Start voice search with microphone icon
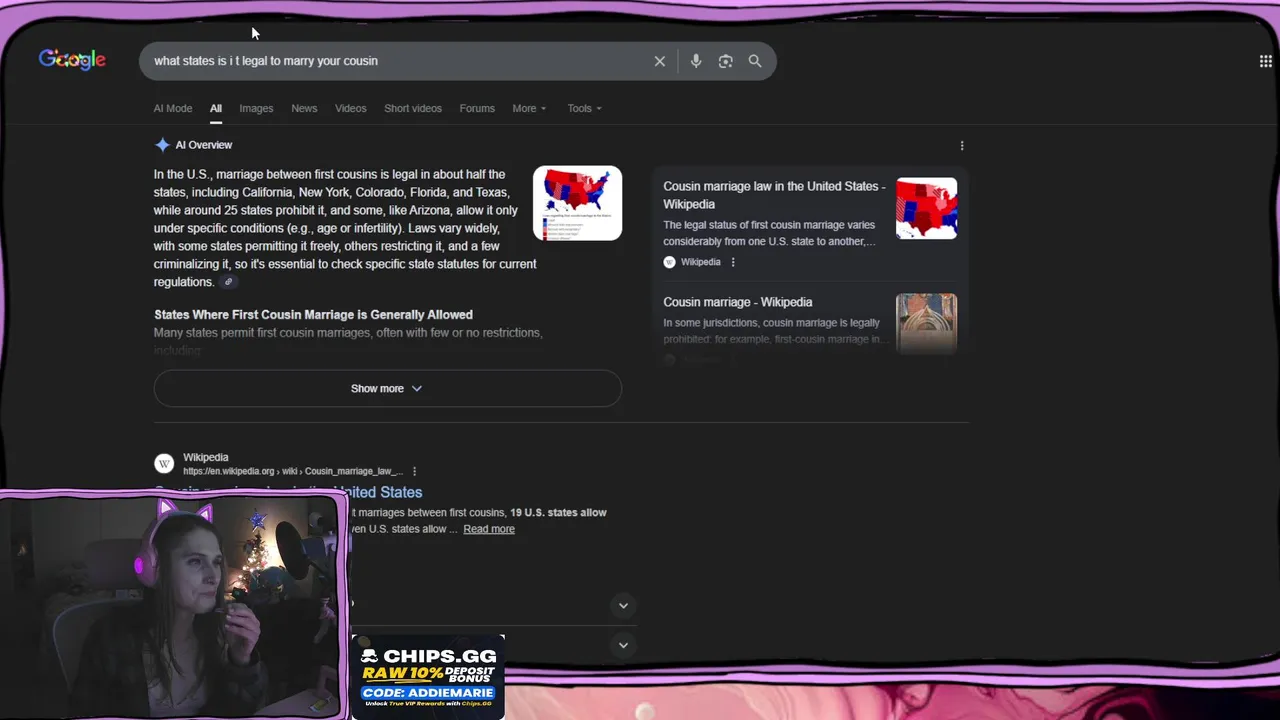 696,61
